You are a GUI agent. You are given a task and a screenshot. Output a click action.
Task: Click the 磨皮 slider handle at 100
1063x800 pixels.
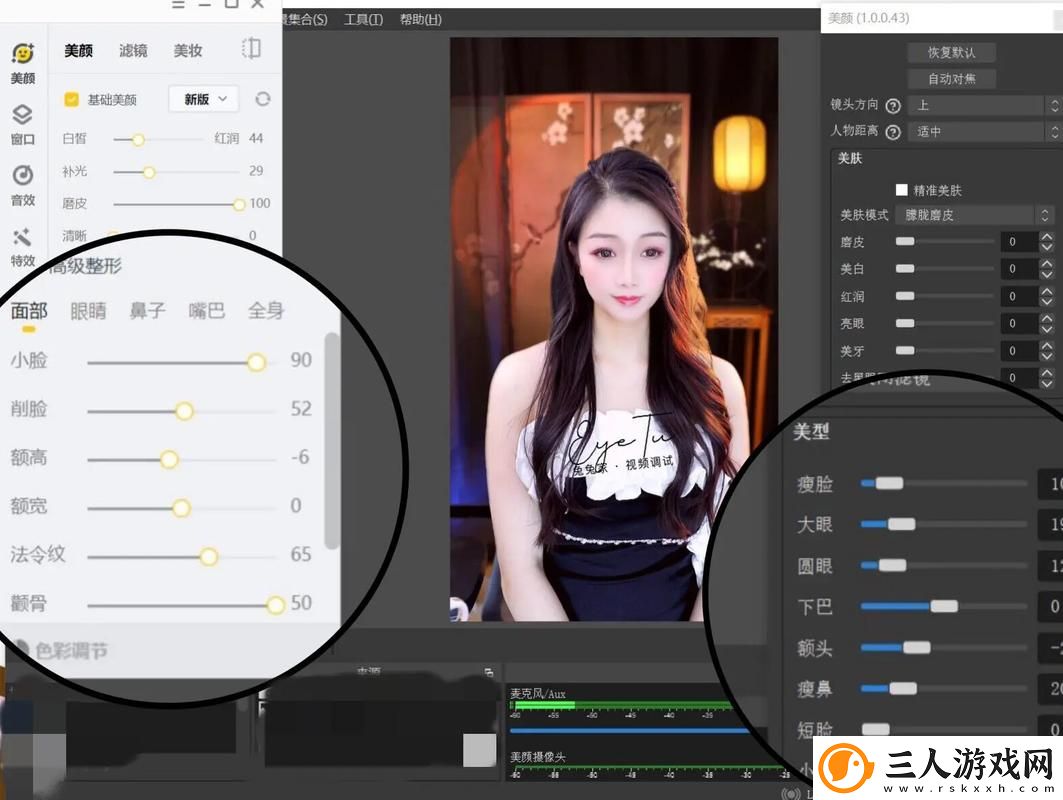[239, 204]
